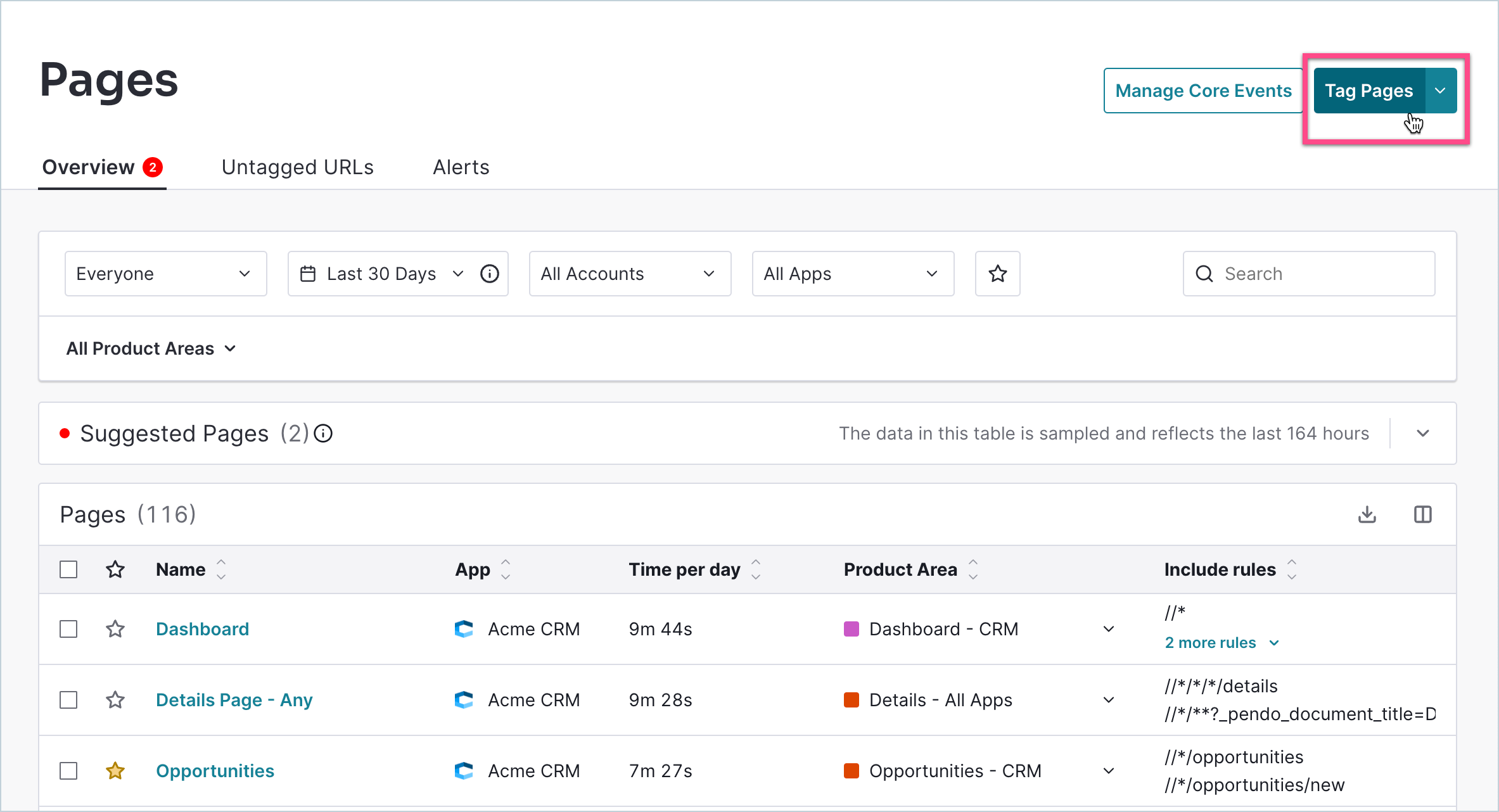Expand 2 more rules for Dashboard
Viewport: 1499px width, 812px height.
1222,643
